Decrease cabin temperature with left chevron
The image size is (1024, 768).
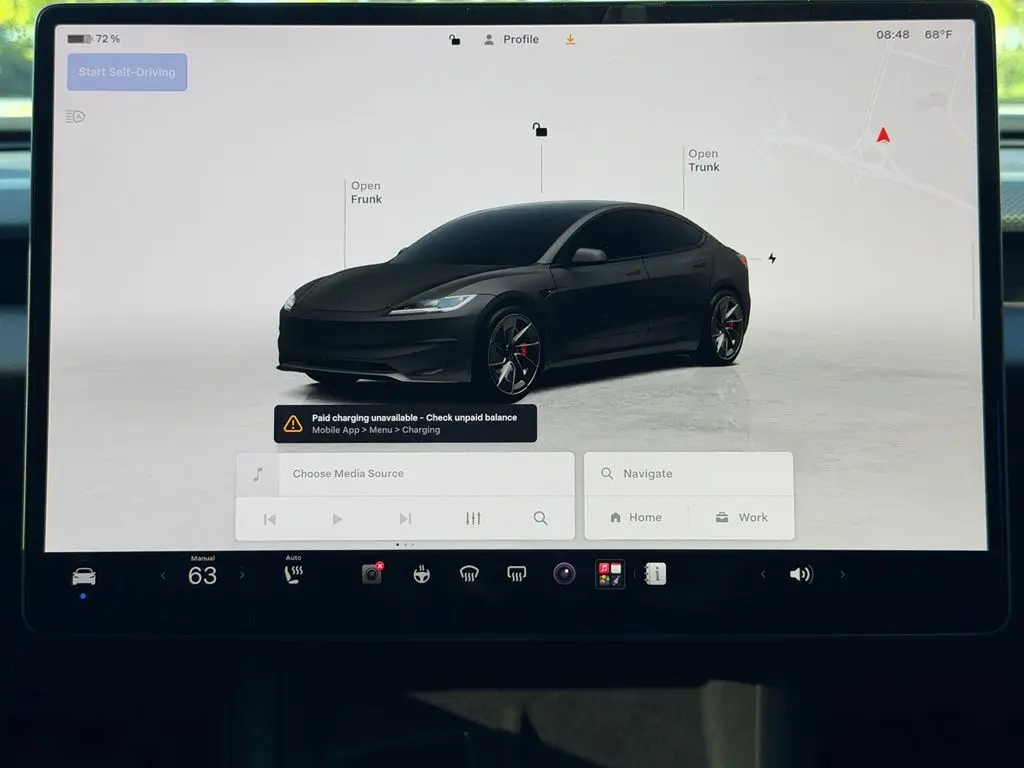click(x=163, y=575)
